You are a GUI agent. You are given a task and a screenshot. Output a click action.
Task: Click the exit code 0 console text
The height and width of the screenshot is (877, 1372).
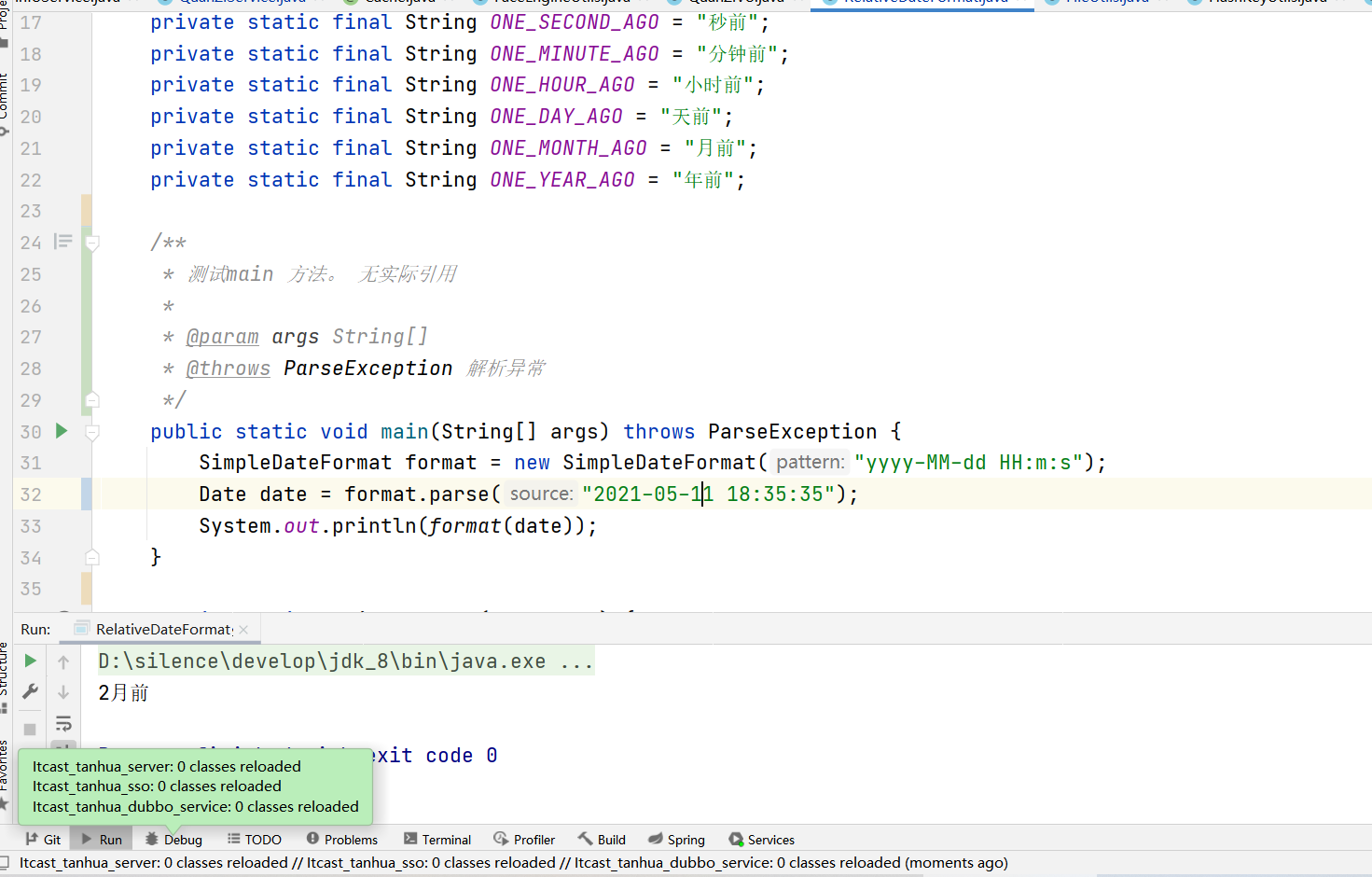[436, 756]
